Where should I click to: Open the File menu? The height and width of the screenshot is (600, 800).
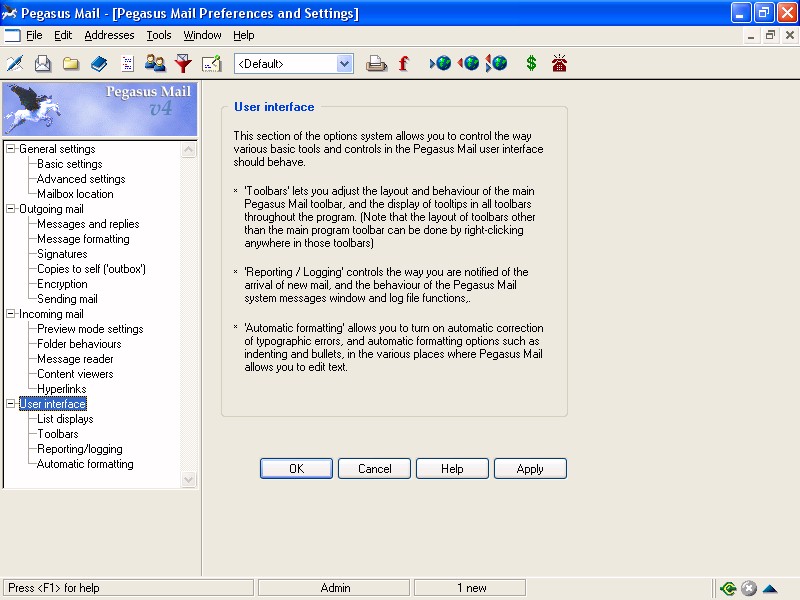coord(34,35)
